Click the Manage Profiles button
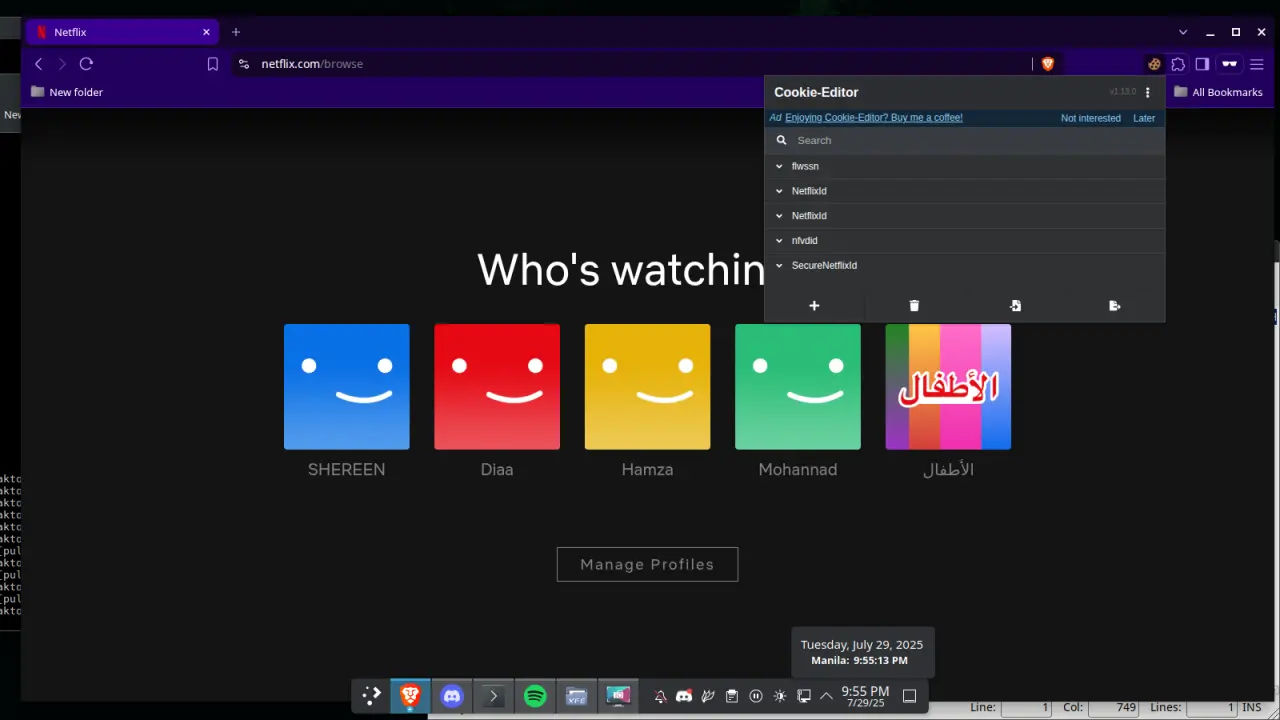The width and height of the screenshot is (1280, 720). pyautogui.click(x=647, y=564)
